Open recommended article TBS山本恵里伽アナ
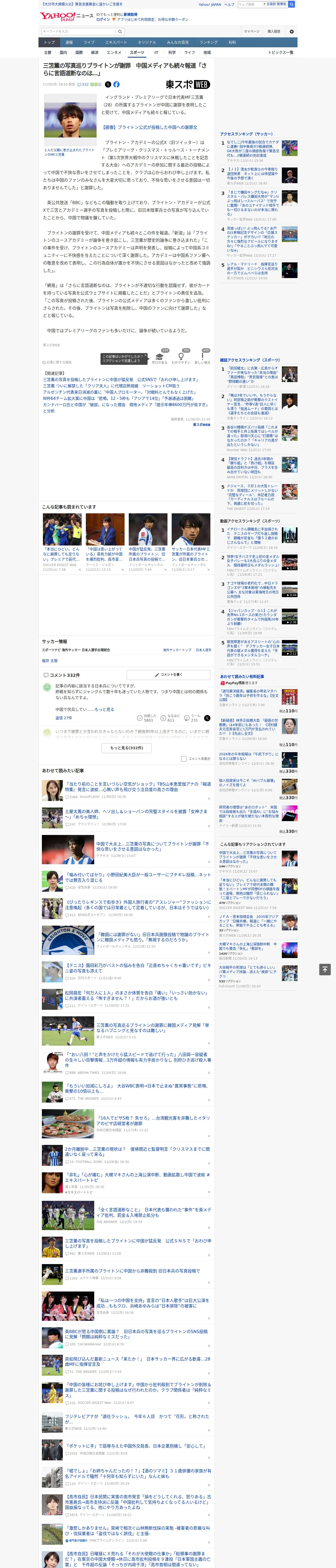This screenshot has height=1568, width=336. pos(138,787)
